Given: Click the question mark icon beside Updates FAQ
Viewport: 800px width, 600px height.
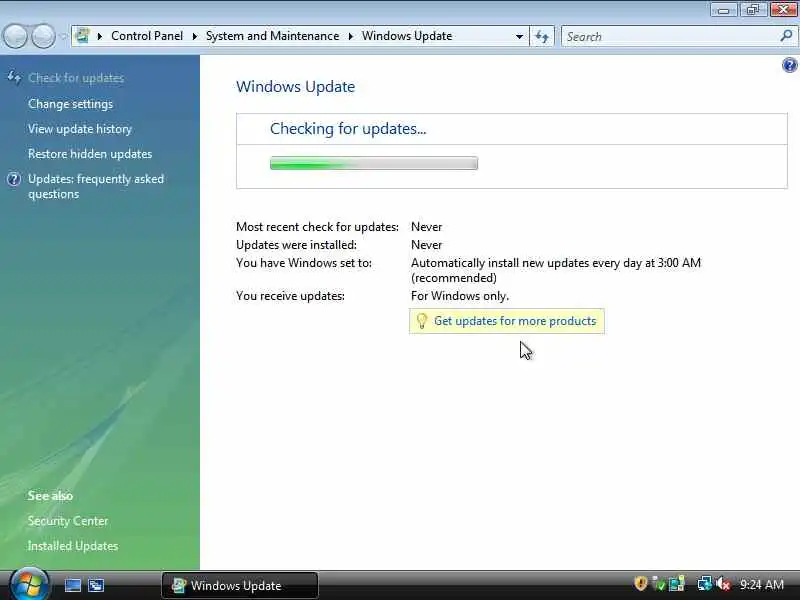Looking at the screenshot, I should tap(14, 179).
